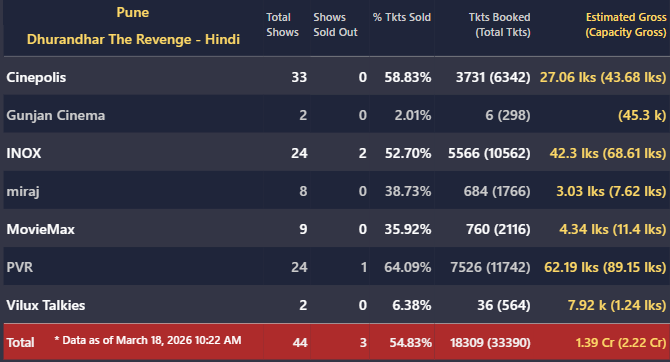
Task: Click Cinepolis gross 27.06 lks (43.68 lks)
Action: pyautogui.click(x=603, y=77)
